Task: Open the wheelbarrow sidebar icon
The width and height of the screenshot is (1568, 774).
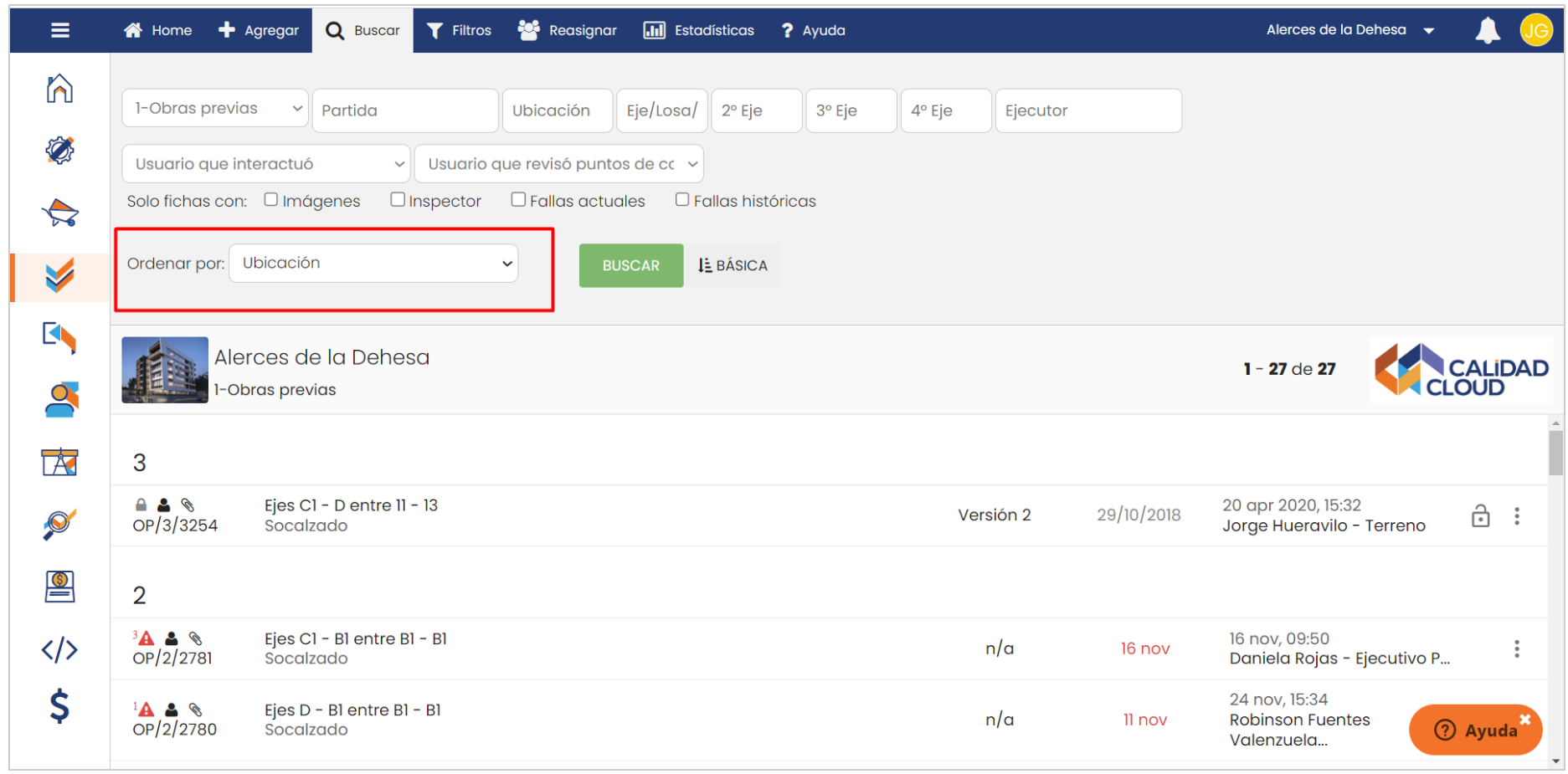Action: pos(59,213)
